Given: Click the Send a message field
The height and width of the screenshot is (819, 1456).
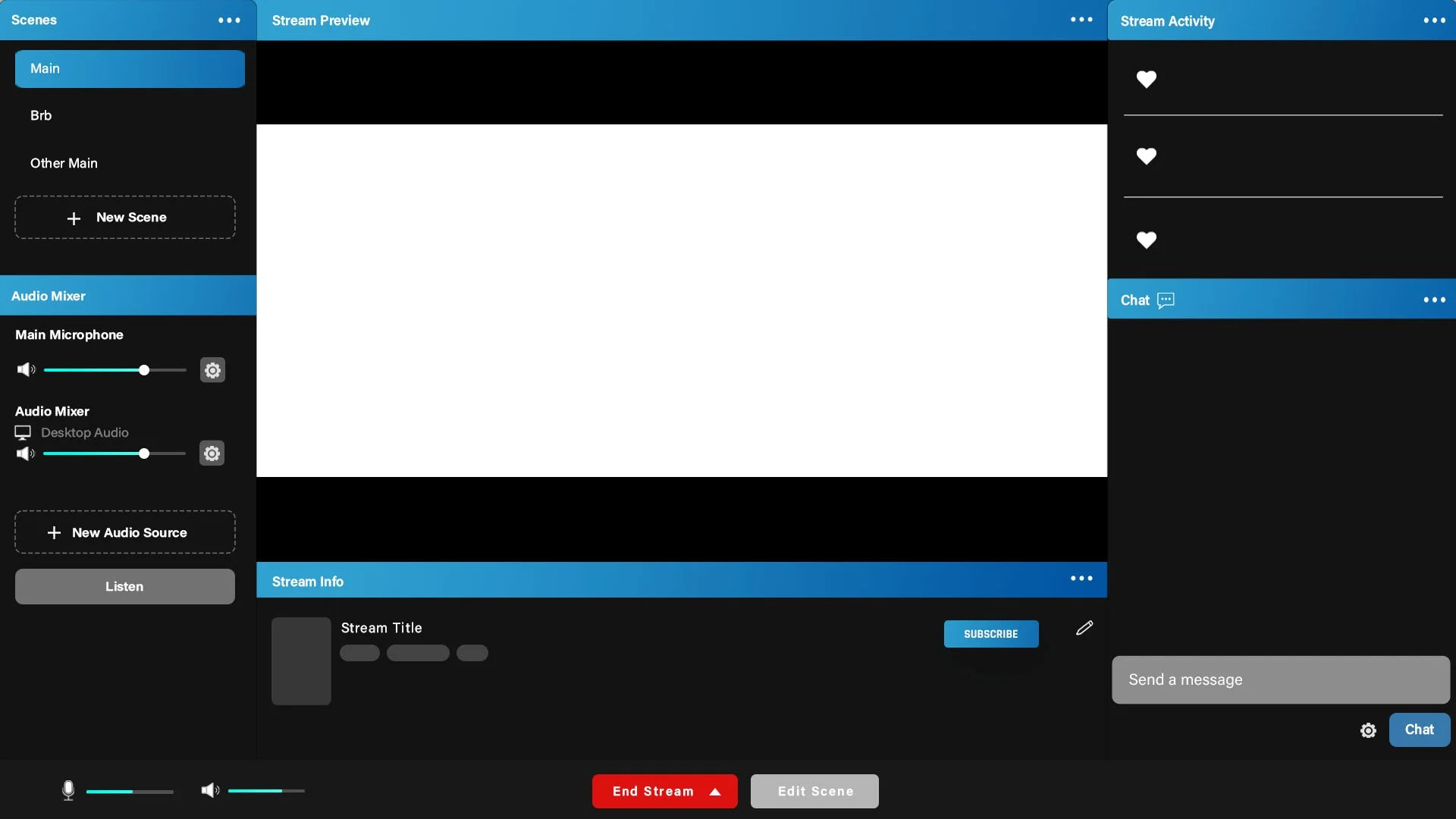Looking at the screenshot, I should click(1280, 679).
